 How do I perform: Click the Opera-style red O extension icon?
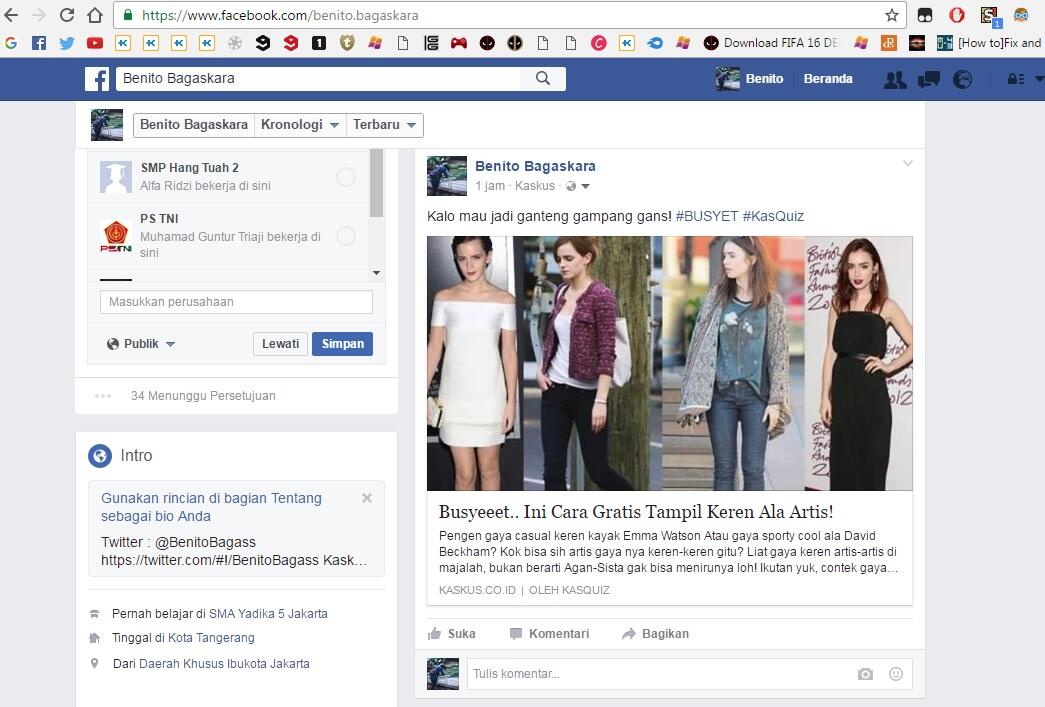pyautogui.click(x=956, y=15)
